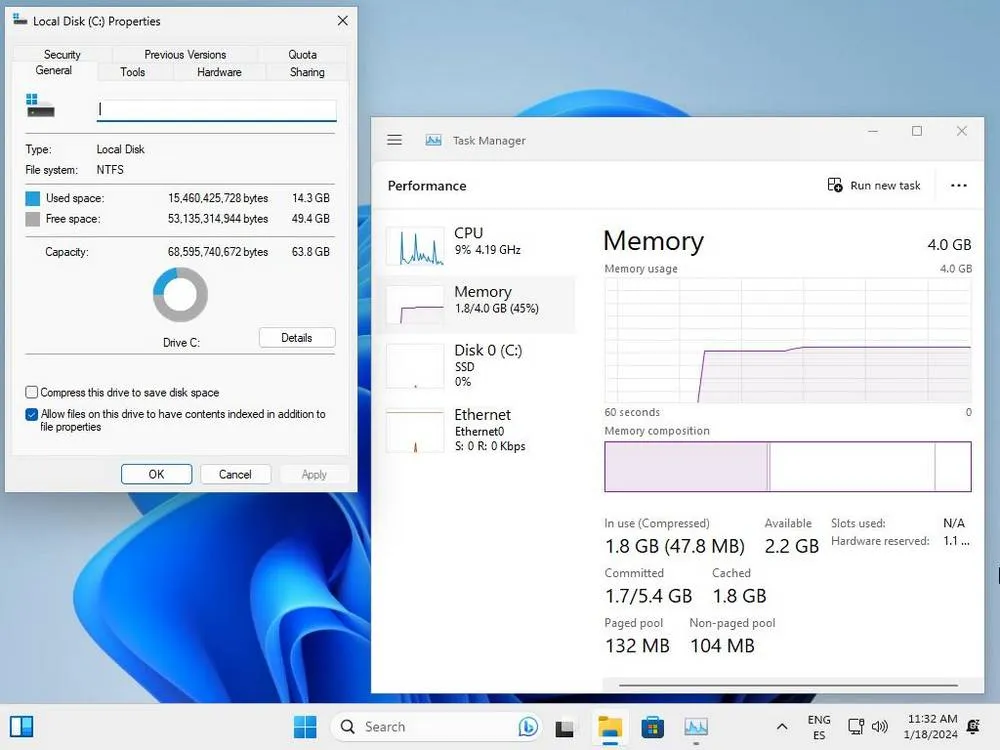
Task: Click the volume speaker icon
Action: [x=879, y=726]
